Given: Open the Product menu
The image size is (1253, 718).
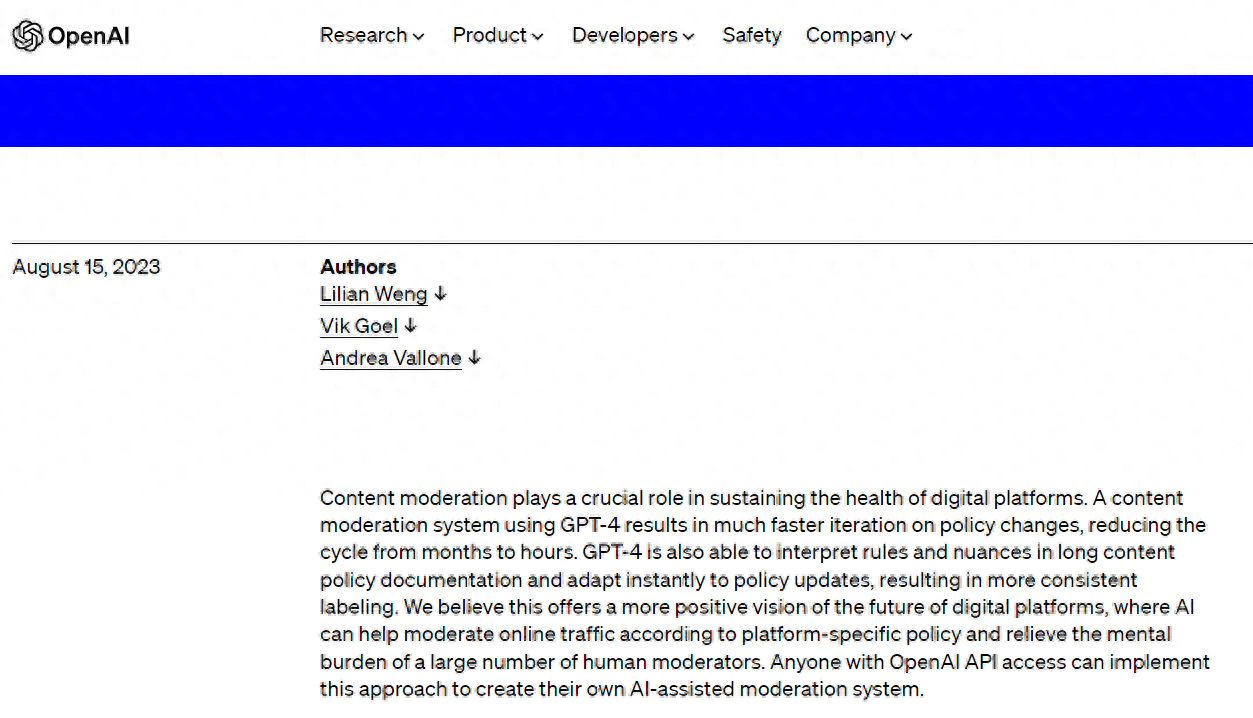Looking at the screenshot, I should click(489, 35).
